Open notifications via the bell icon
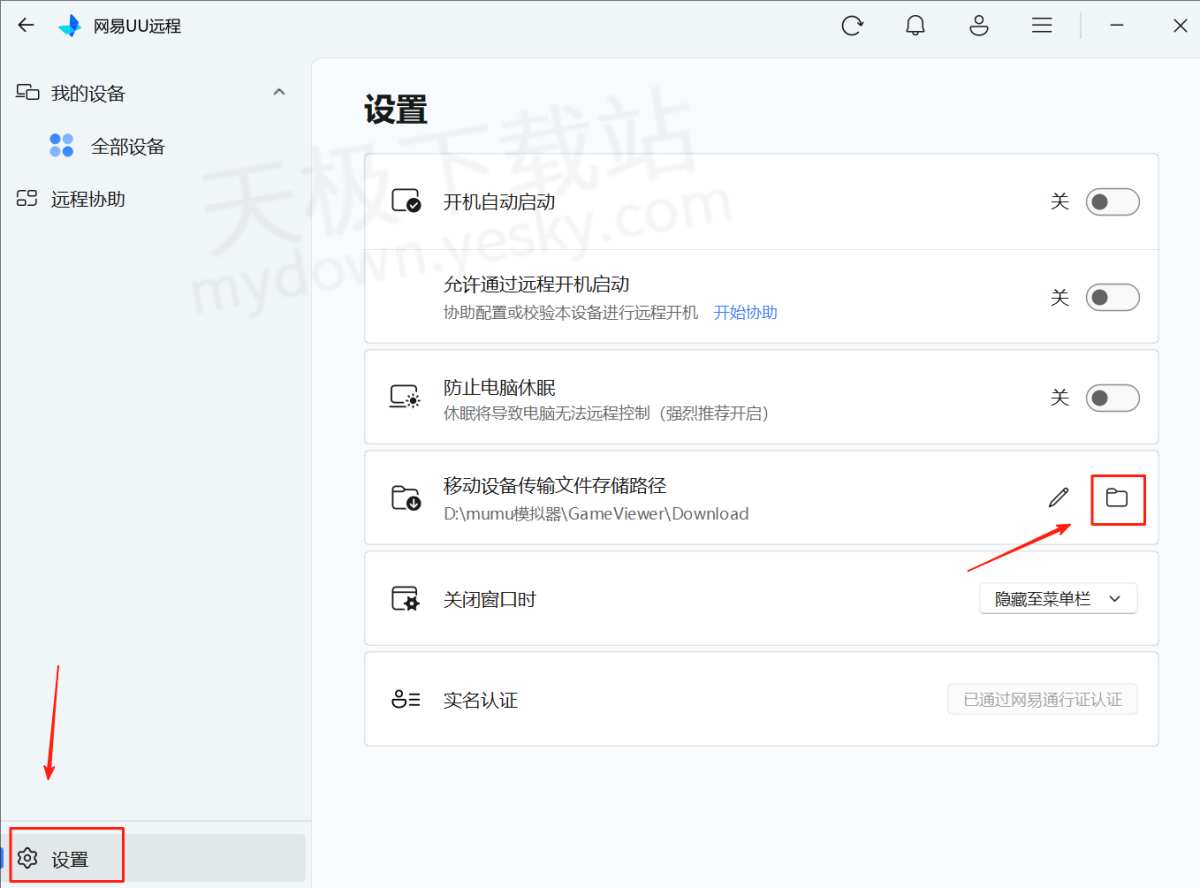This screenshot has width=1200, height=888. 915,25
